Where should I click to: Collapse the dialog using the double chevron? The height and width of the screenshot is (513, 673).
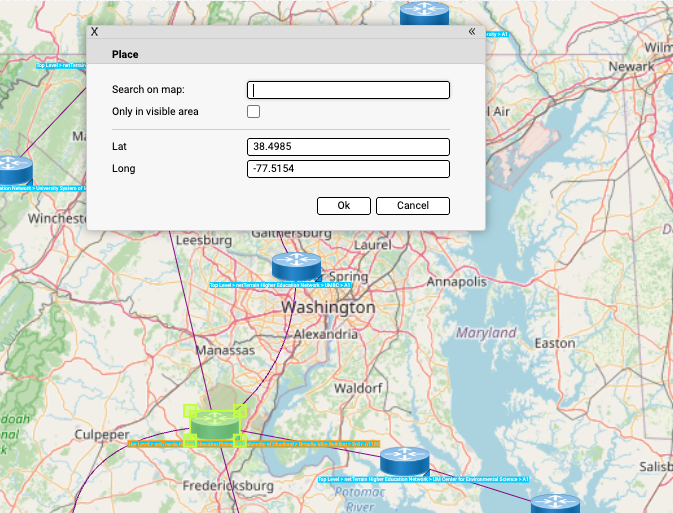[471, 32]
